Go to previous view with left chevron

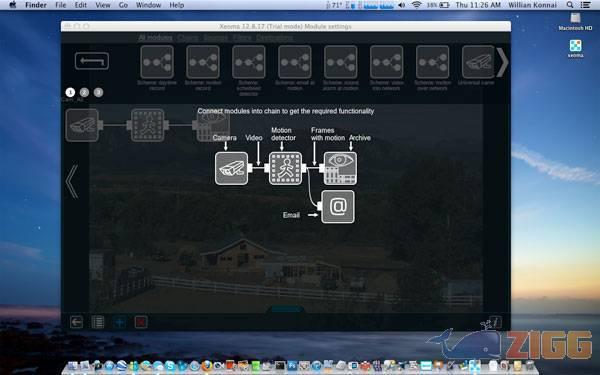72,182
